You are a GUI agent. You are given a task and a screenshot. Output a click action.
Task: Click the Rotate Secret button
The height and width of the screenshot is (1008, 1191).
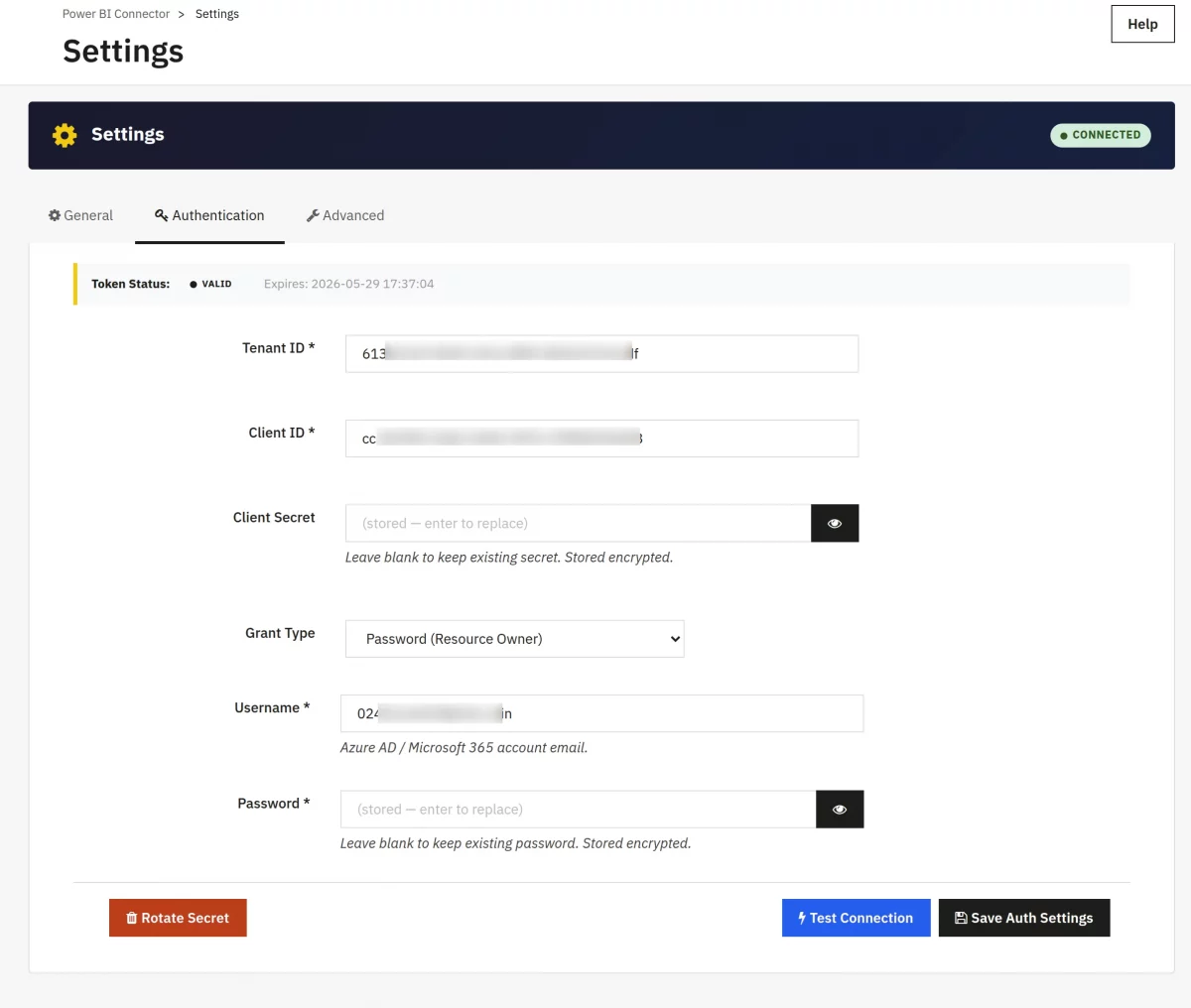[178, 918]
